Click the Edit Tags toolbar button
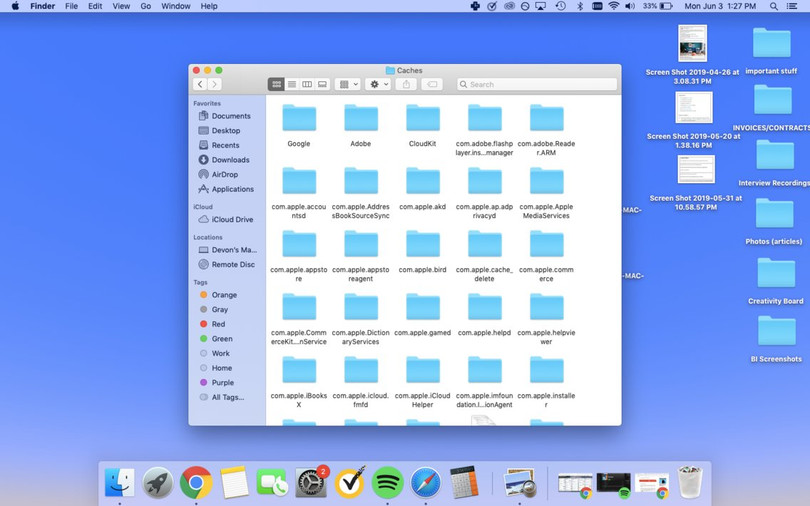This screenshot has width=810, height=506. (432, 85)
